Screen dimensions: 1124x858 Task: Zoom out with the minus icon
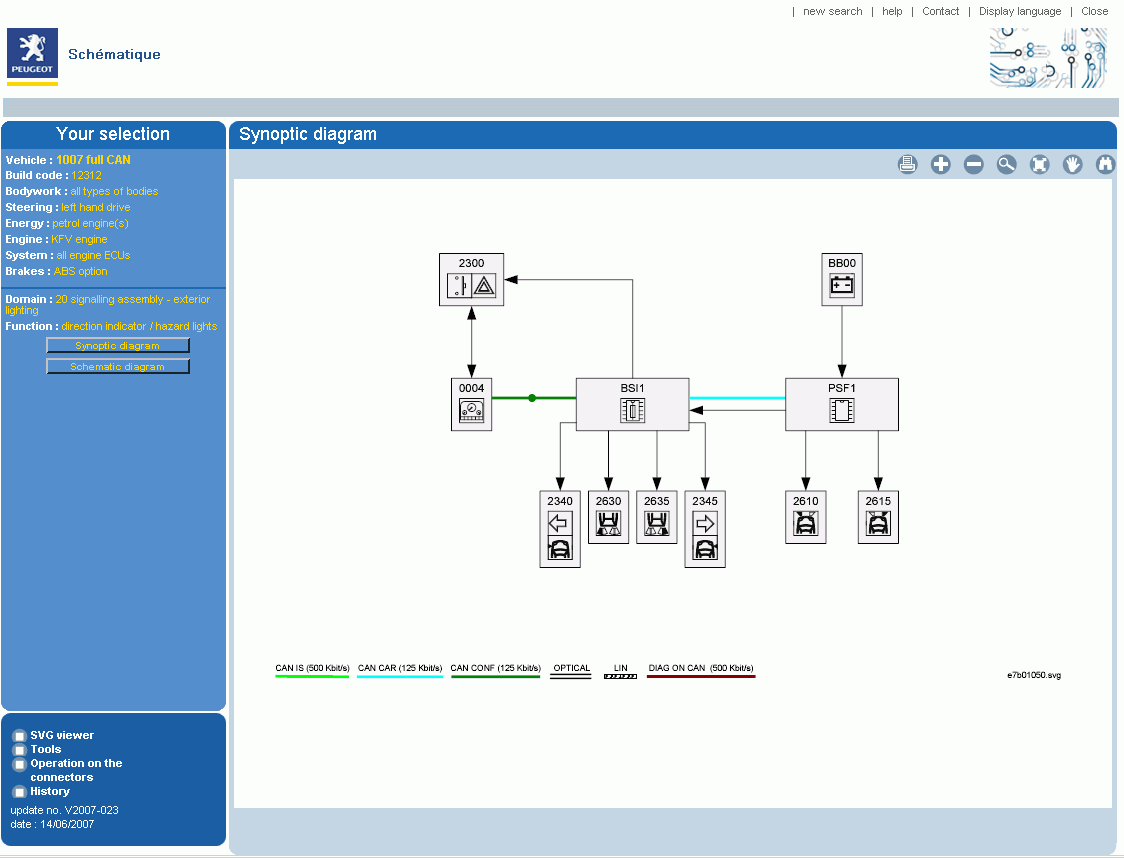973,164
